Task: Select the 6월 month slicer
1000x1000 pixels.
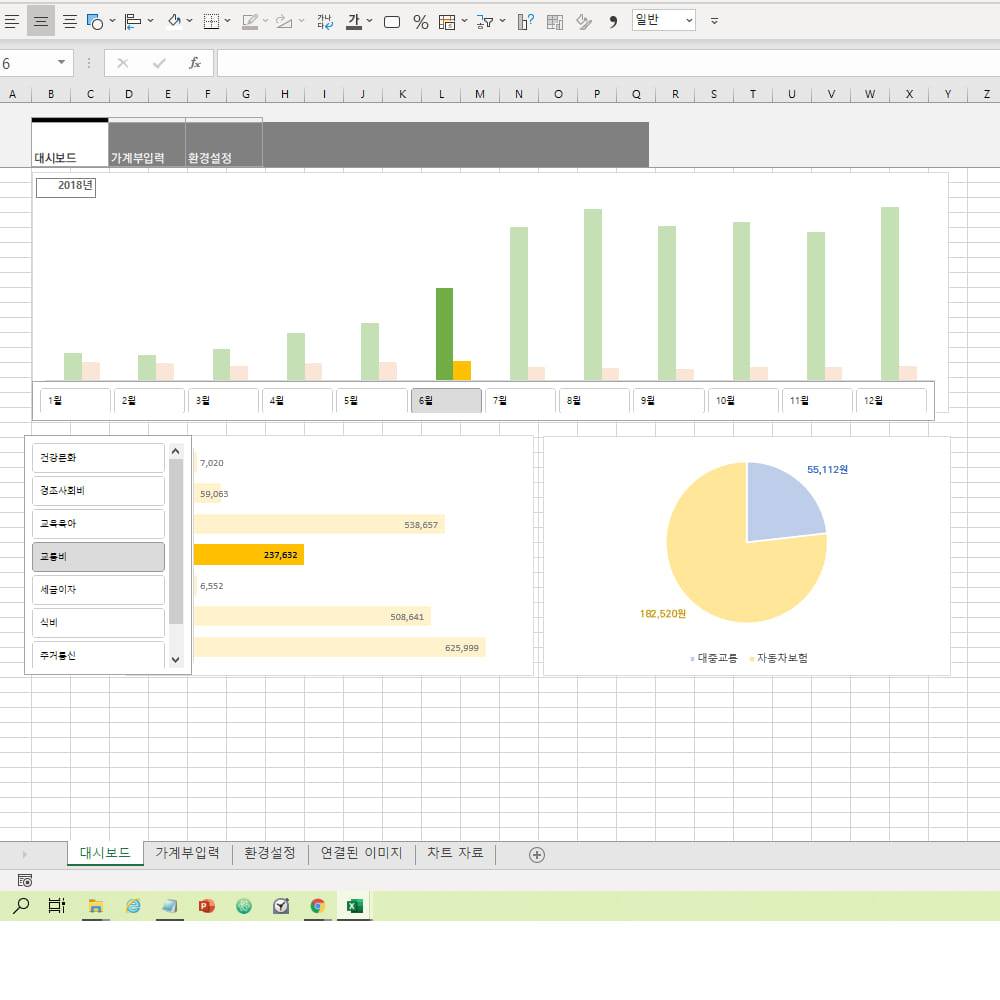Action: coord(446,401)
